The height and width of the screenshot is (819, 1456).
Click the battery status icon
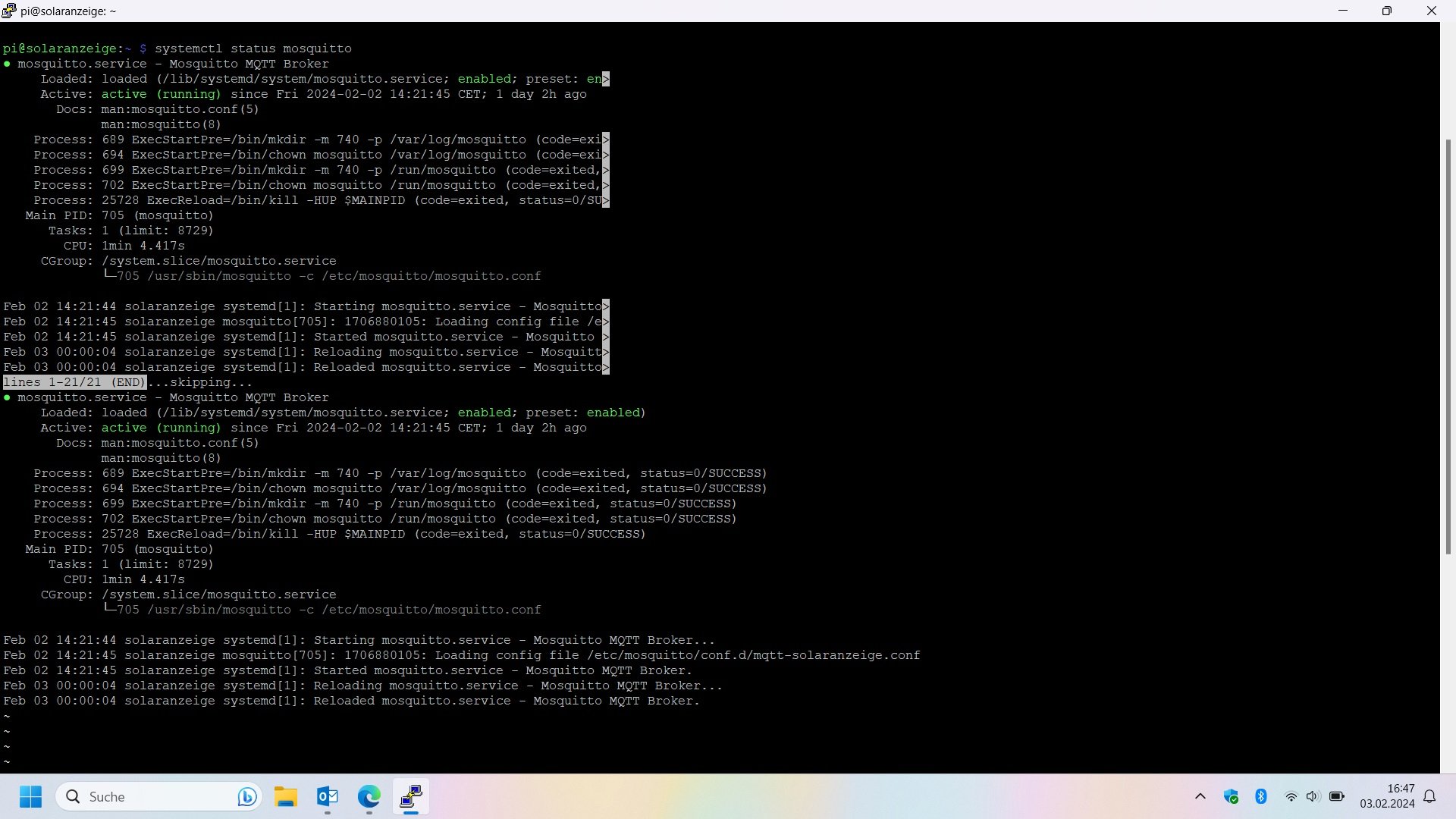click(x=1336, y=796)
